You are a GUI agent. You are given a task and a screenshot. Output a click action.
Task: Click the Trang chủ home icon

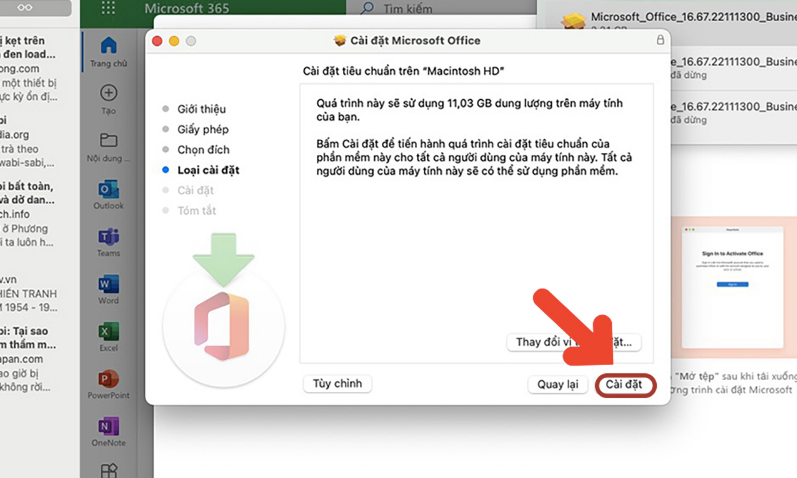click(x=108, y=46)
